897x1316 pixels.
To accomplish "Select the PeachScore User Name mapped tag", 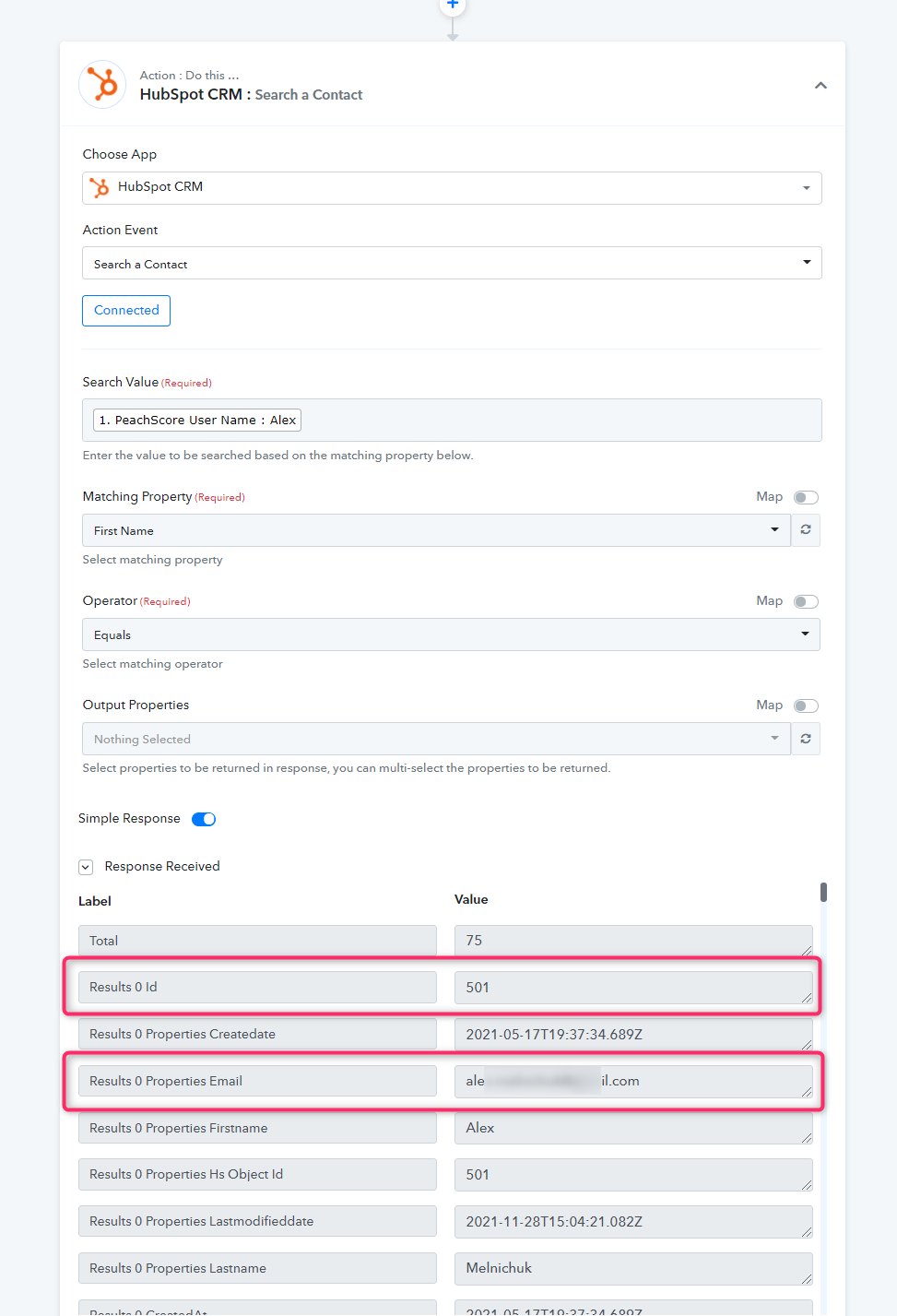I will (x=197, y=420).
